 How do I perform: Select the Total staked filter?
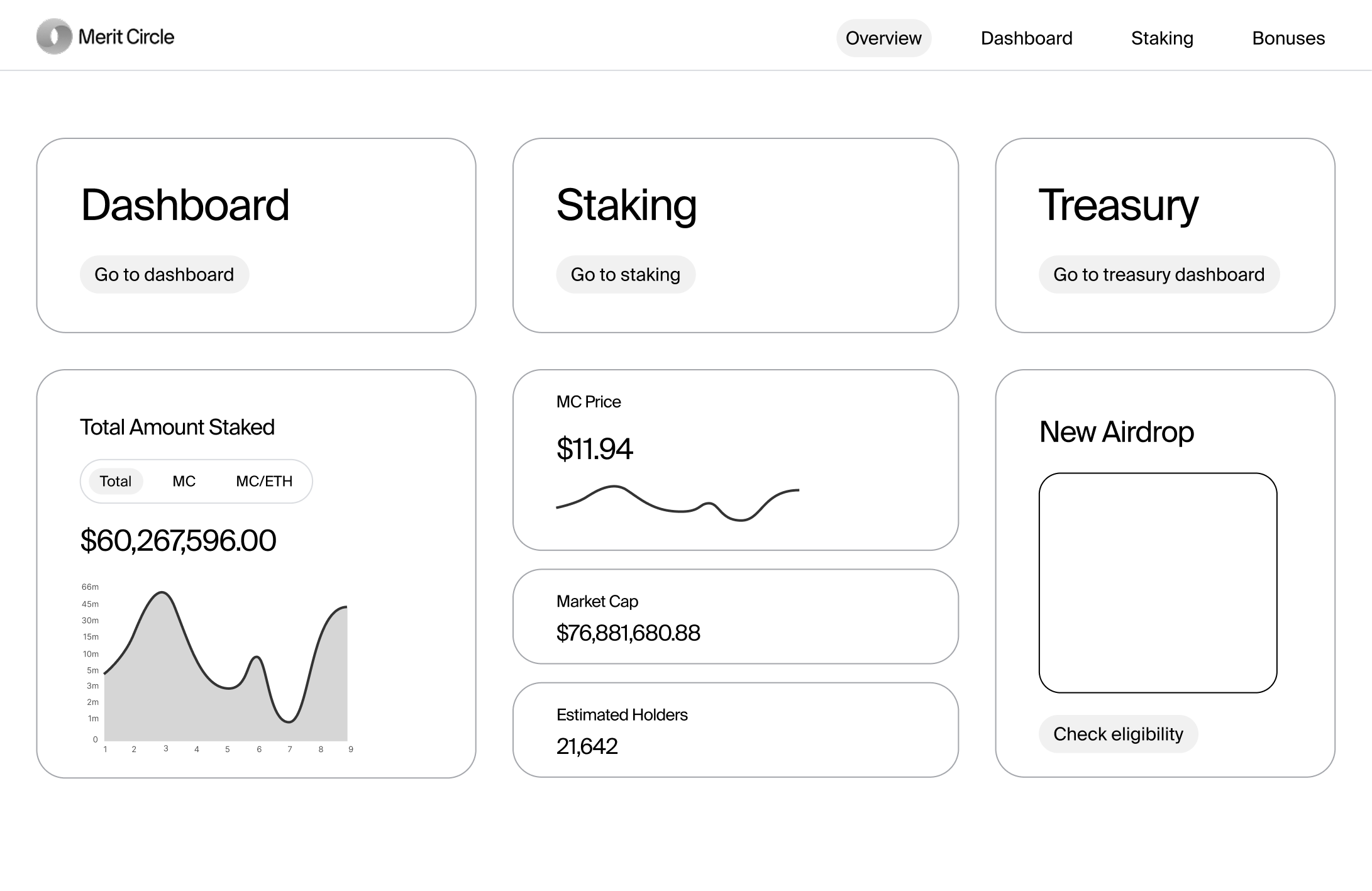[x=116, y=482]
